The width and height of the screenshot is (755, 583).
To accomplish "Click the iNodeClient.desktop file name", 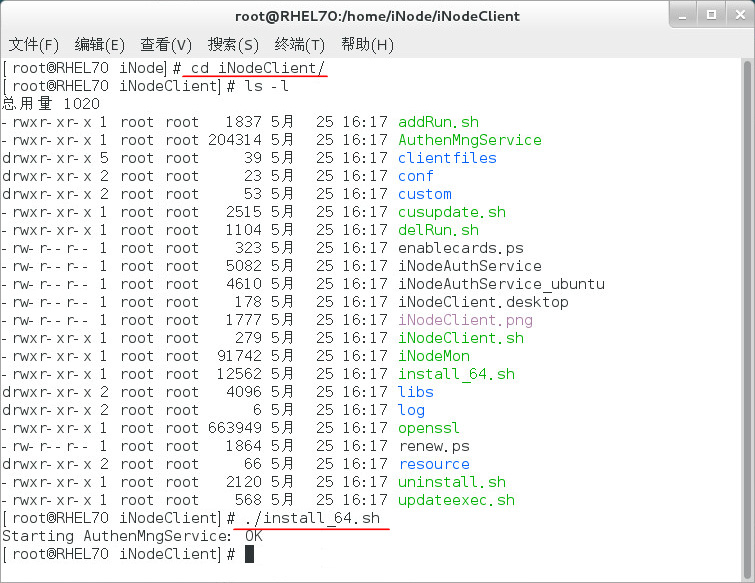I will click(483, 302).
